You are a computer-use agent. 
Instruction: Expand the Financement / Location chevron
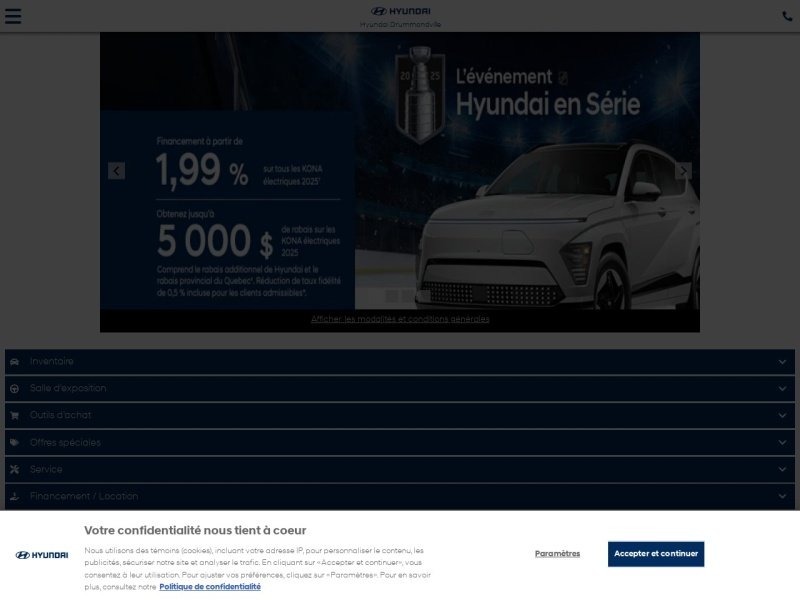click(782, 496)
